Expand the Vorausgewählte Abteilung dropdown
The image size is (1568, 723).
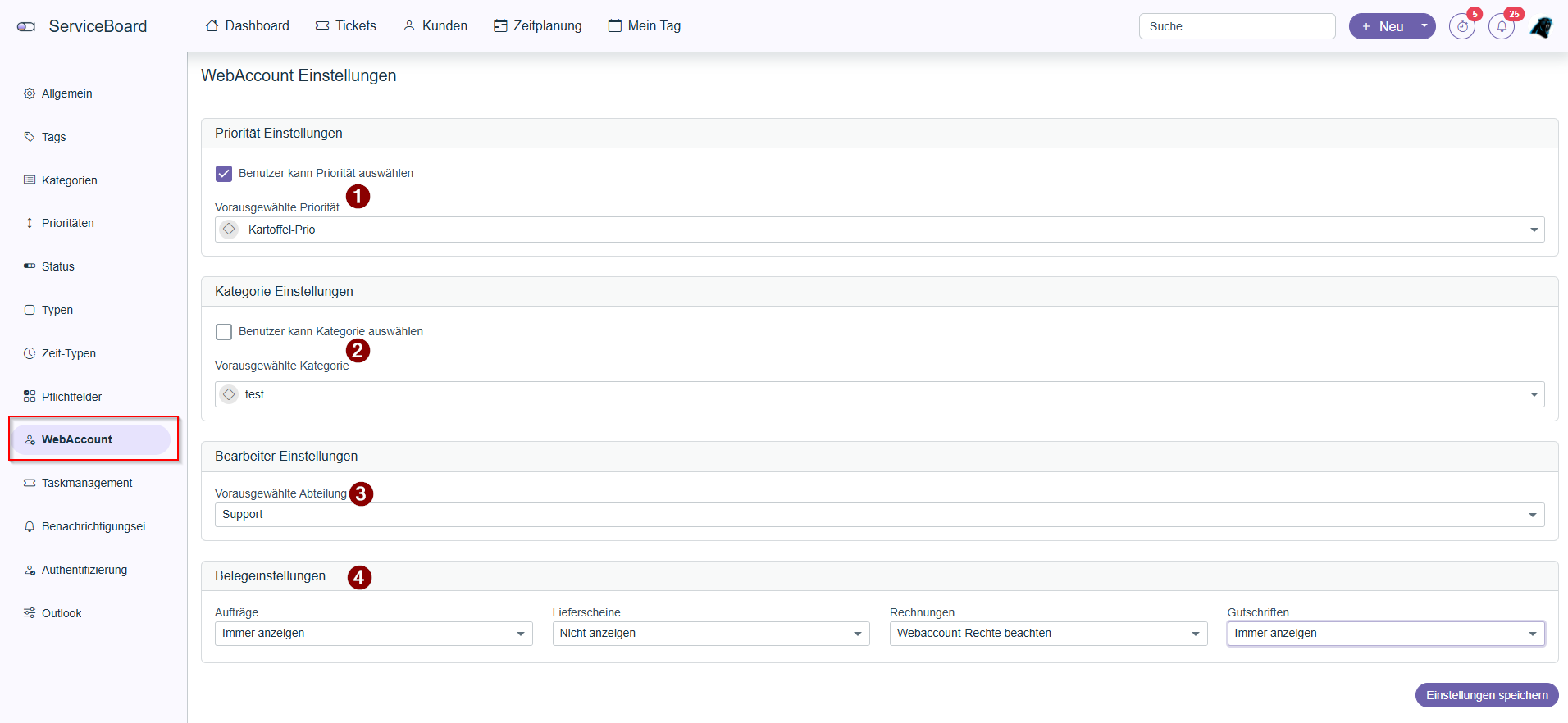pos(879,515)
